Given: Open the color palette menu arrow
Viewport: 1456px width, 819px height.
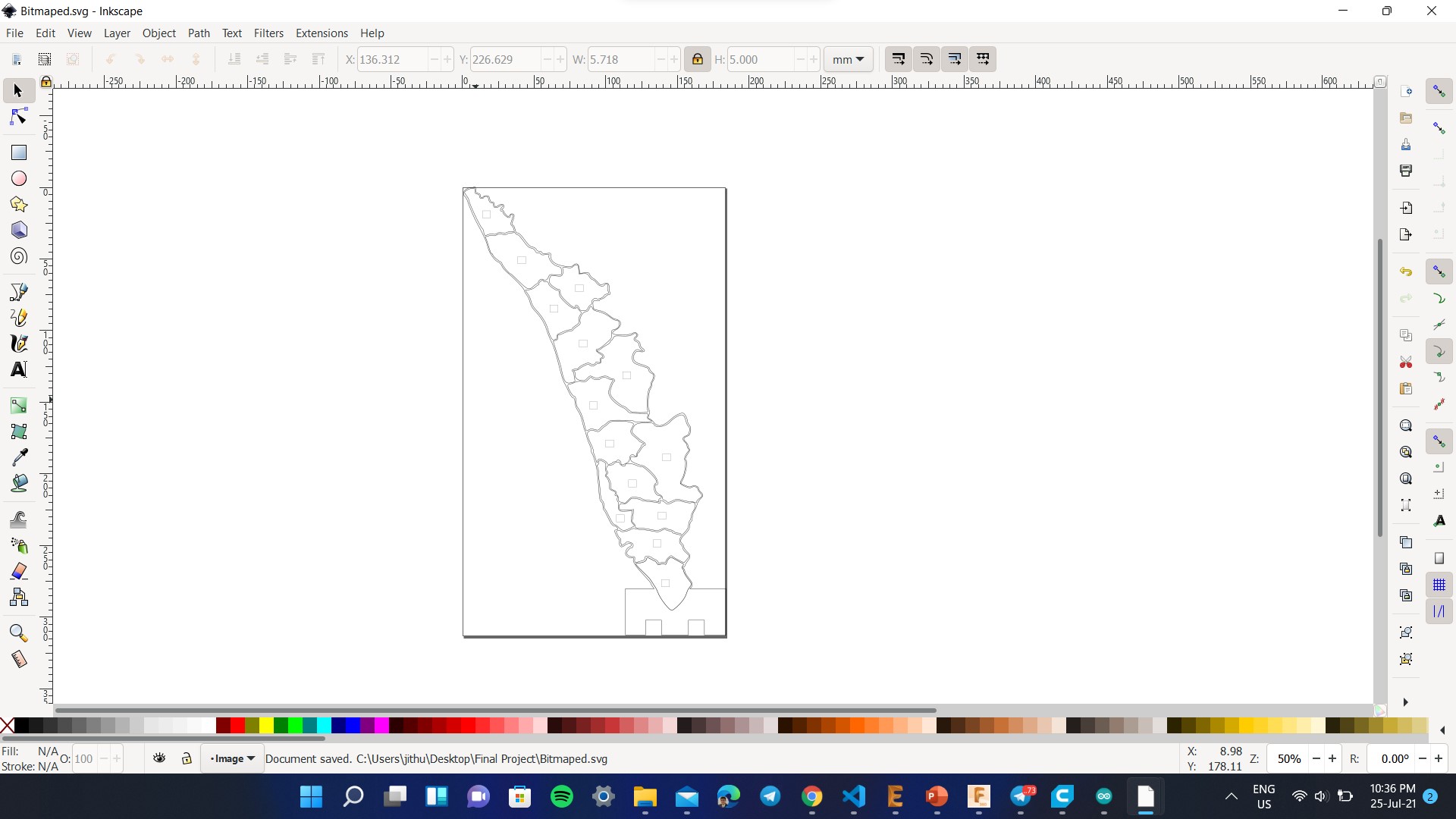Looking at the screenshot, I should [x=1442, y=730].
